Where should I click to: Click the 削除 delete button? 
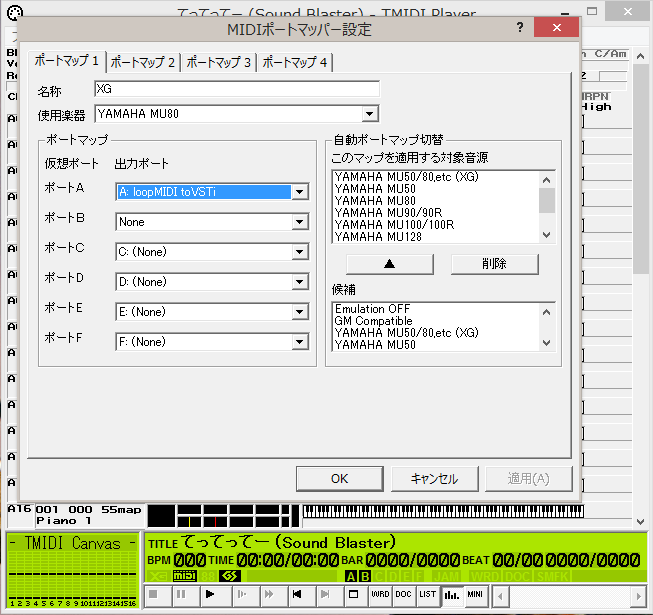click(494, 264)
